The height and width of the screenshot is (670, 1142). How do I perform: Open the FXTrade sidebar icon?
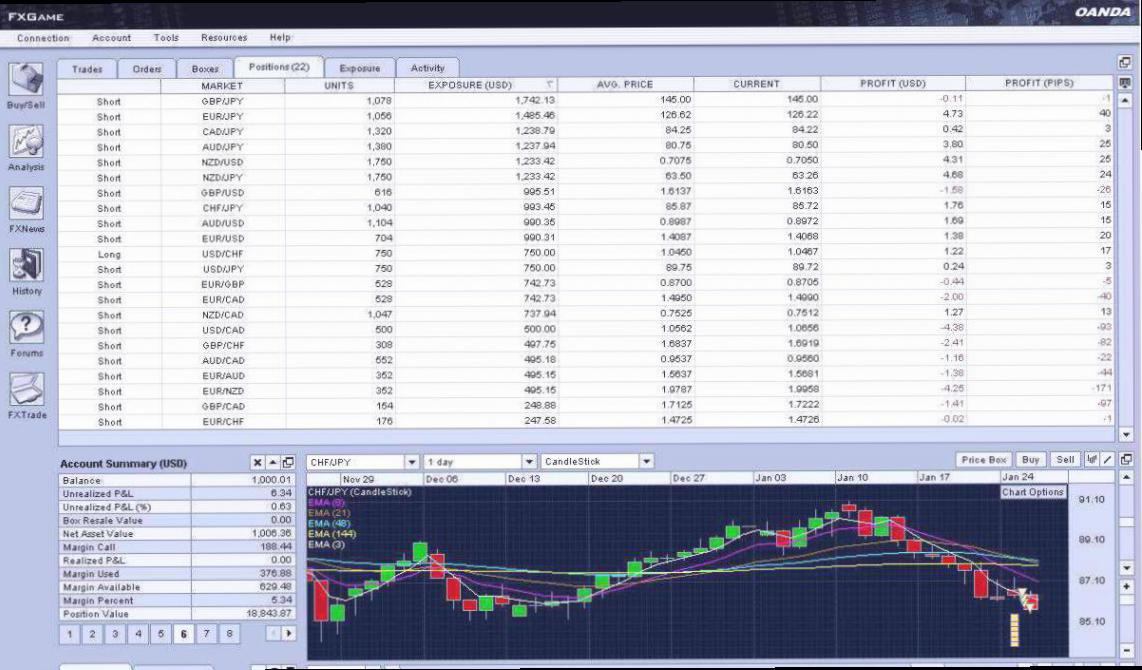26,390
